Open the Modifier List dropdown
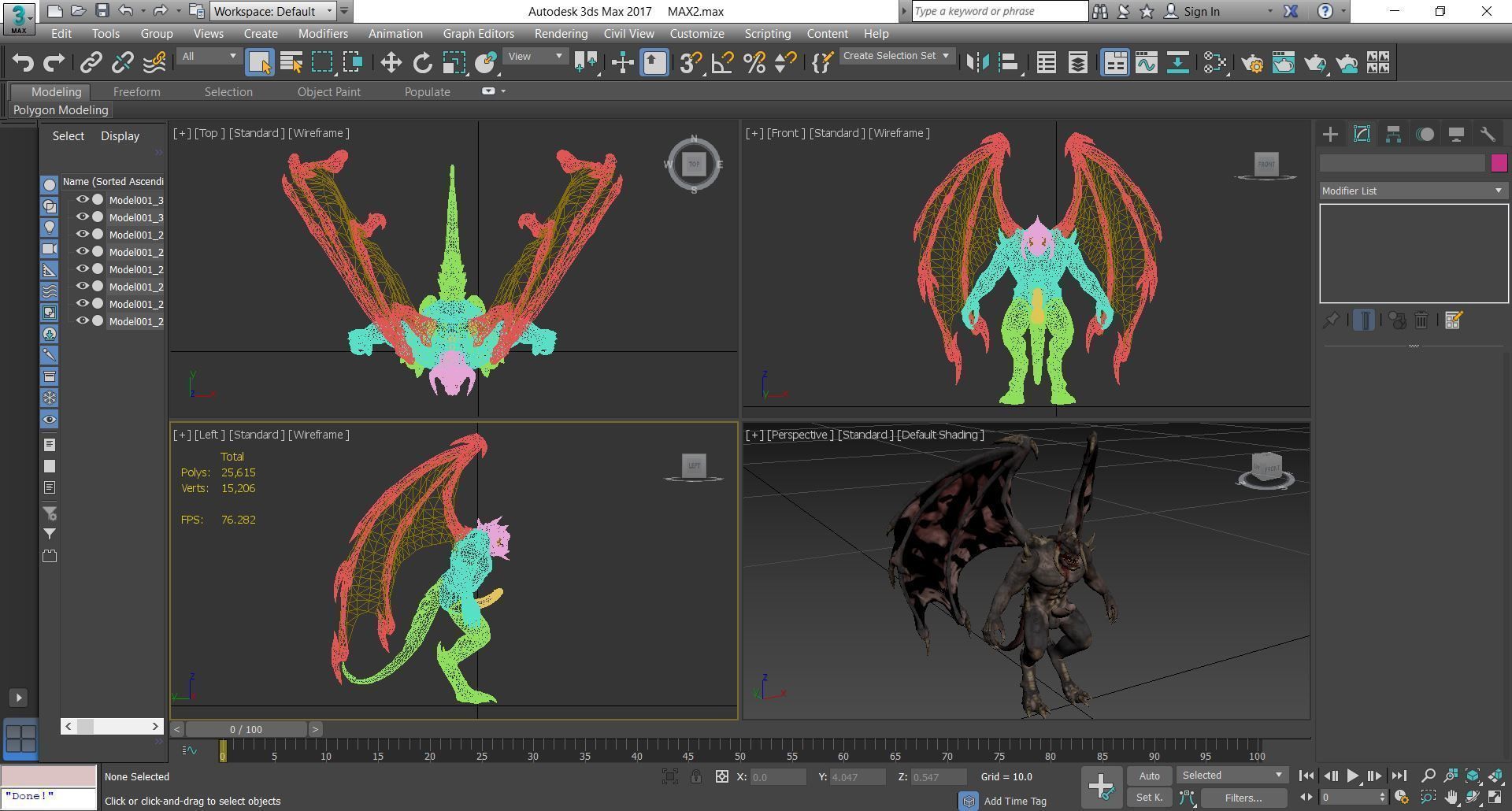Screen dimensions: 1512x811 pos(1414,191)
